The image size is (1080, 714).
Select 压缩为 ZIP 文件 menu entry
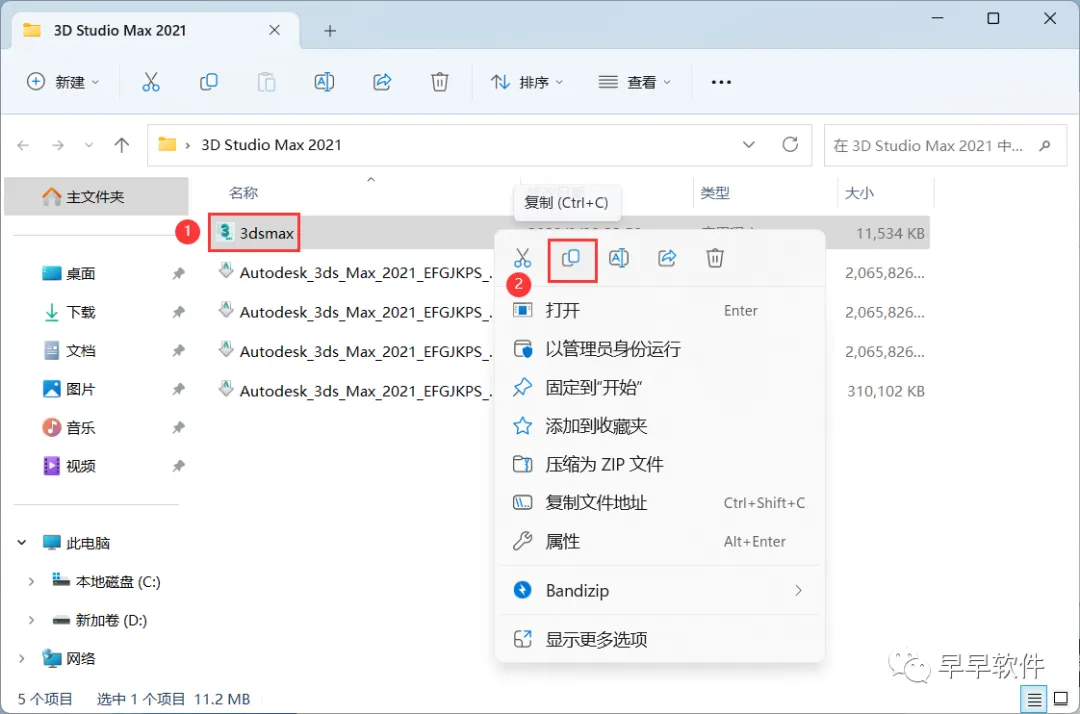click(660, 465)
